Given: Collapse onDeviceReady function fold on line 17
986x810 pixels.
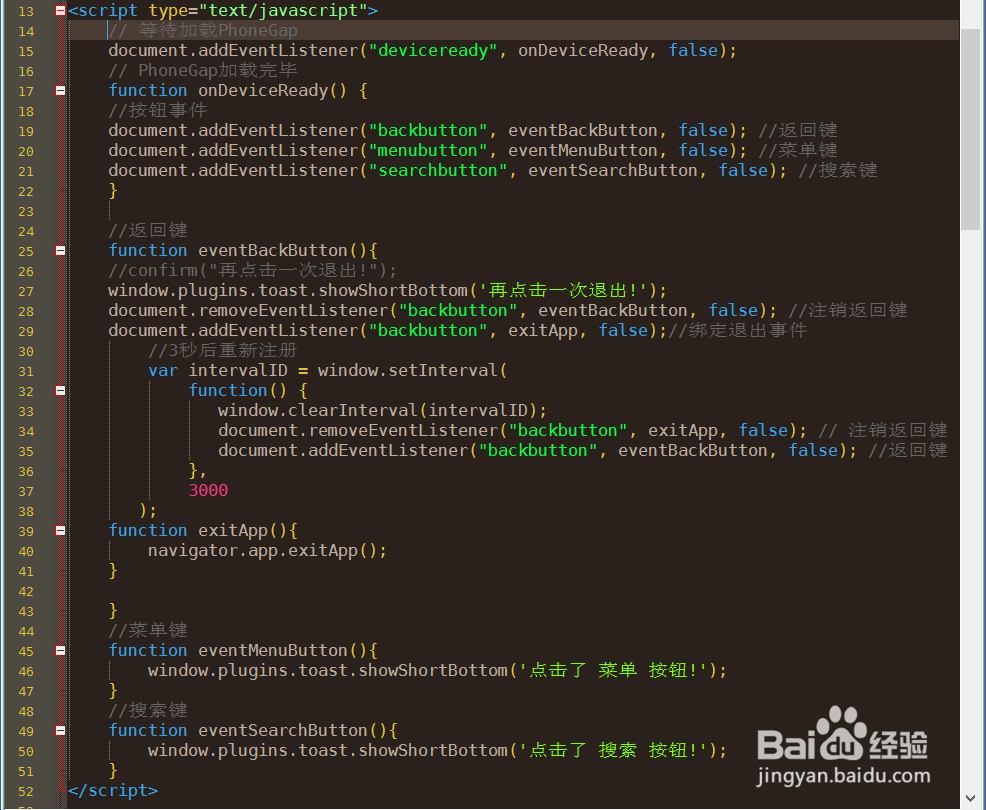Looking at the screenshot, I should pos(60,91).
